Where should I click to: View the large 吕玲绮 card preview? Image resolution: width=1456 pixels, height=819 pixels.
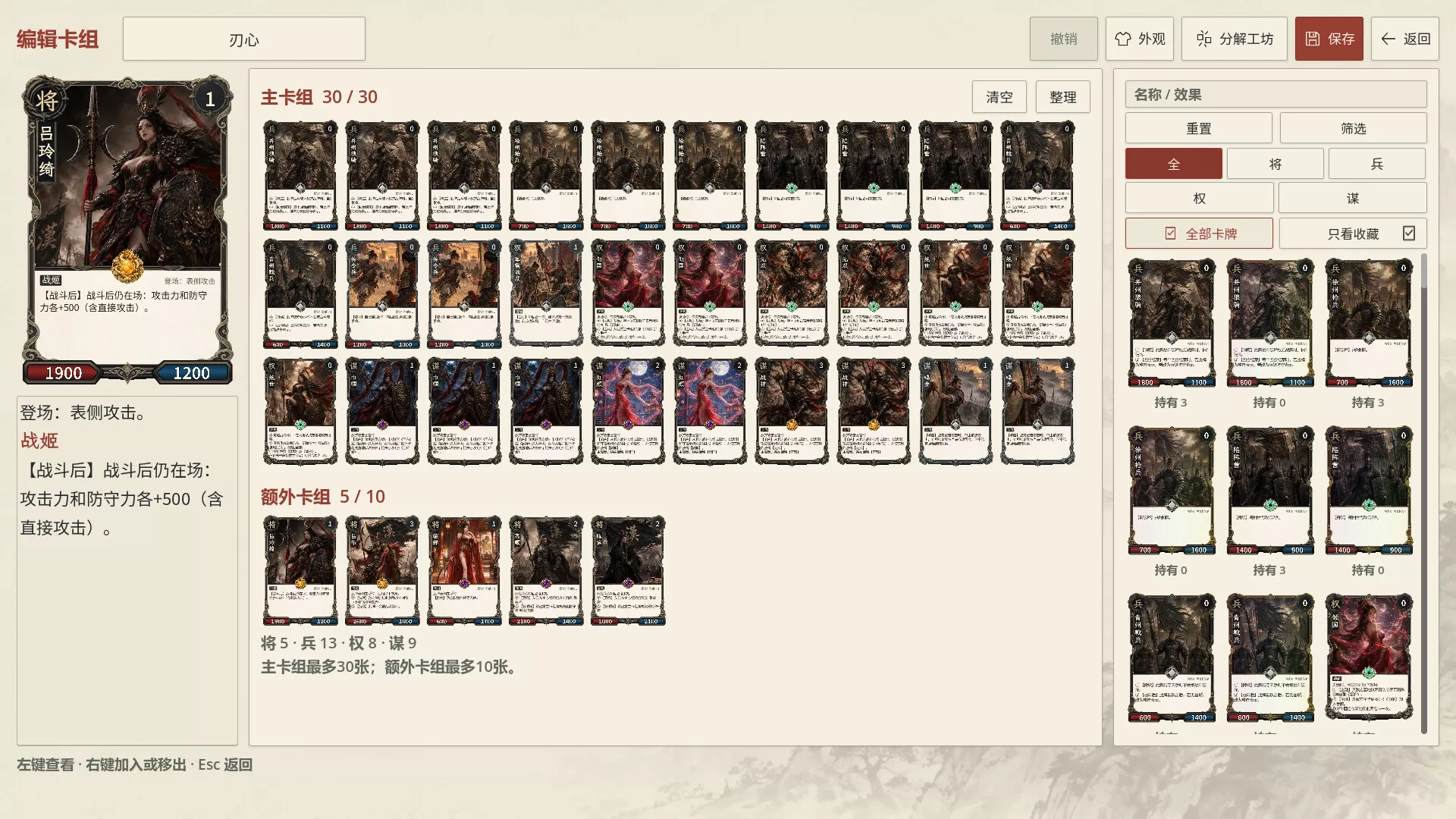click(x=127, y=230)
